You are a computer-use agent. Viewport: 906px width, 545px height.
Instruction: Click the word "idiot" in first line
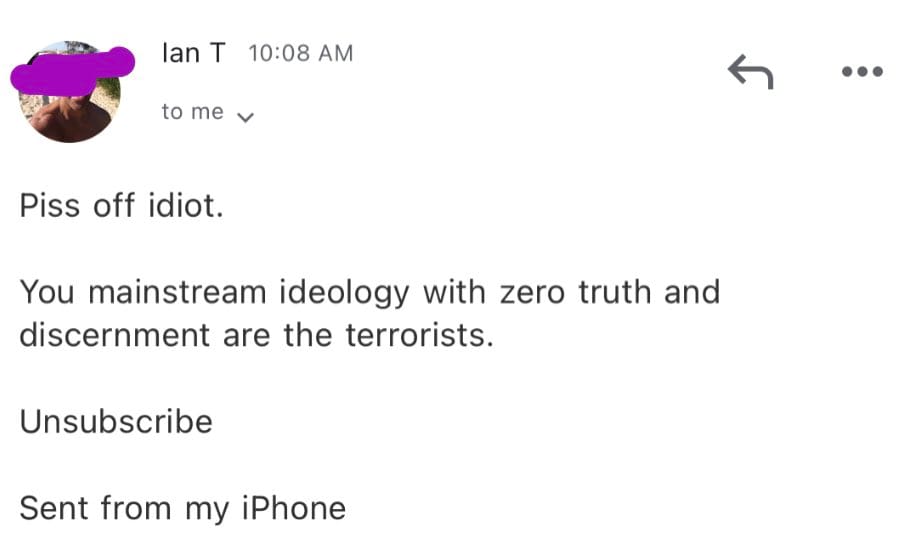(183, 205)
